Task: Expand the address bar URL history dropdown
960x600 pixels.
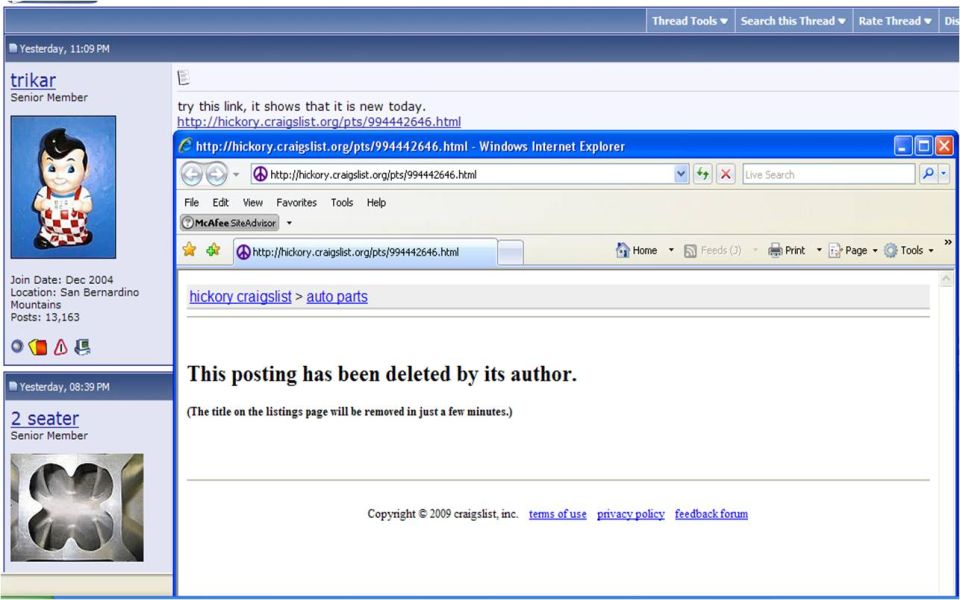Action: point(681,174)
